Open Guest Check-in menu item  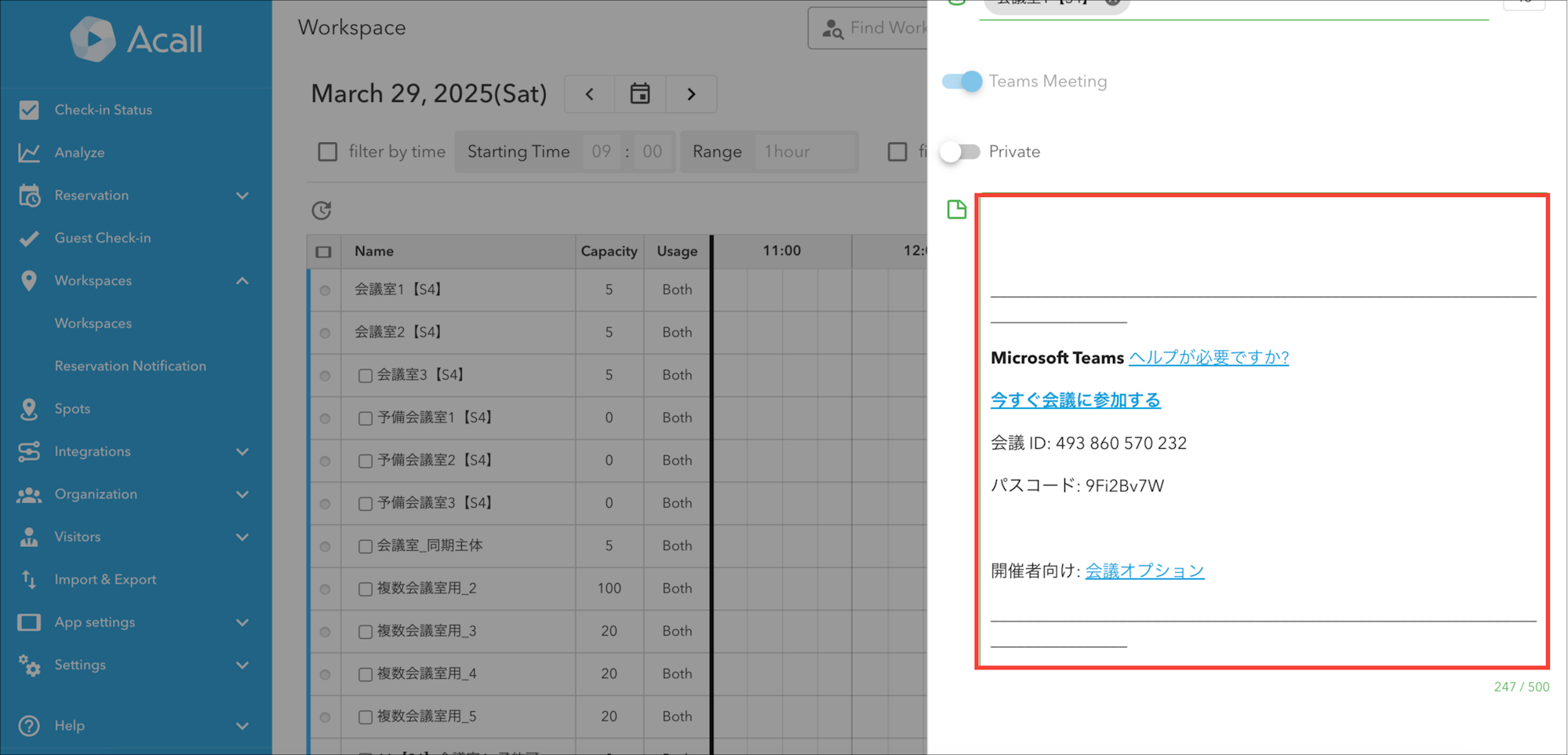pyautogui.click(x=103, y=238)
